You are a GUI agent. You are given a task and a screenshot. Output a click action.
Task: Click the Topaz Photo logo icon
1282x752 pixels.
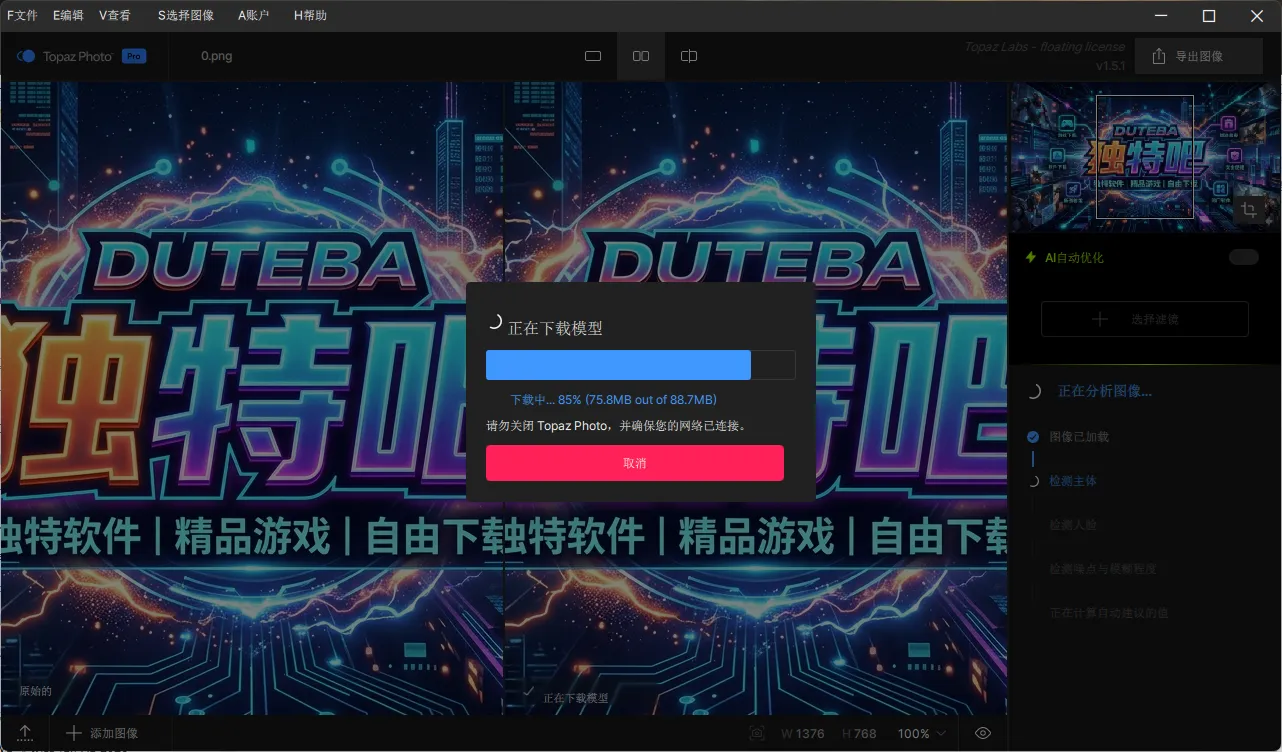(27, 57)
